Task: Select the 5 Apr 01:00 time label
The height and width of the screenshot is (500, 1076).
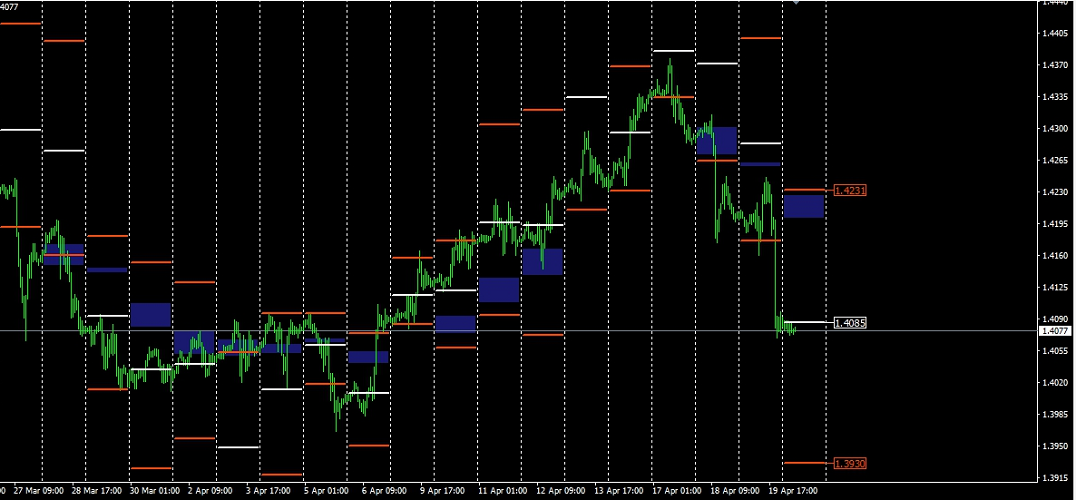Action: (x=327, y=491)
